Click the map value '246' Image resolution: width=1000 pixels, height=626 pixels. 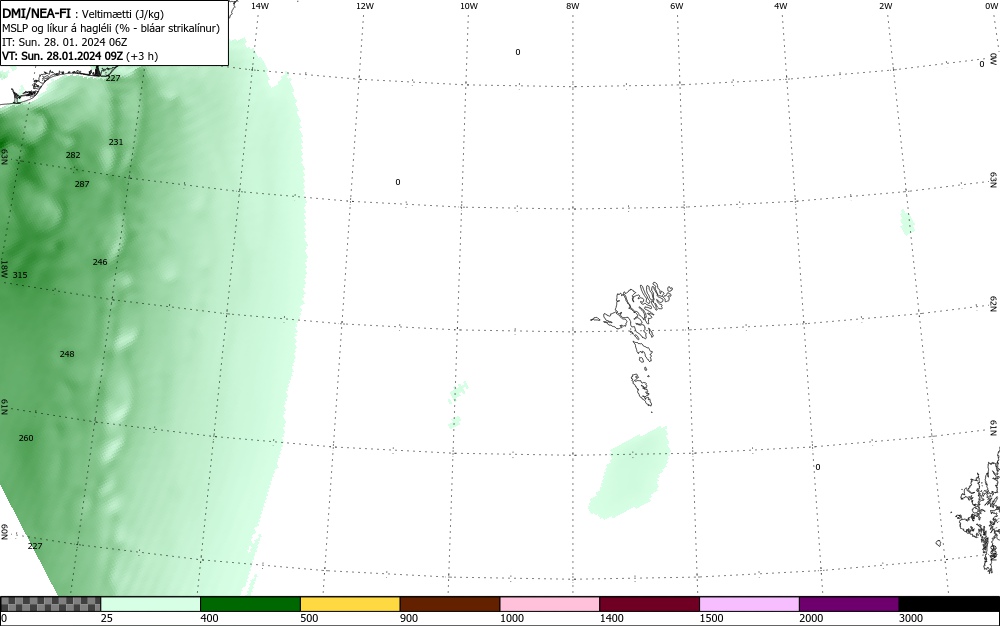[99, 262]
